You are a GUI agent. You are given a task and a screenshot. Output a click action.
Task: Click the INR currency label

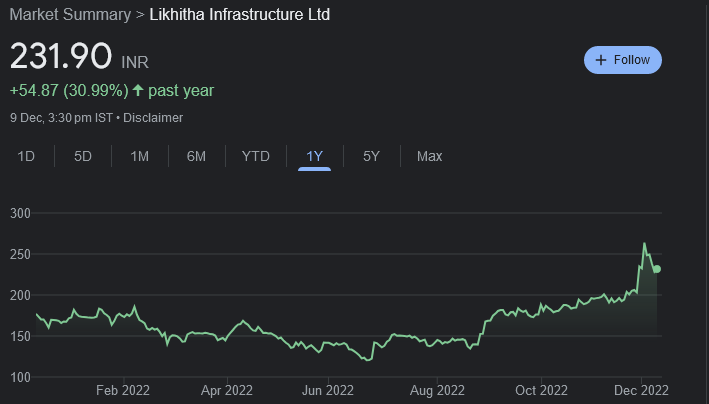coord(135,63)
